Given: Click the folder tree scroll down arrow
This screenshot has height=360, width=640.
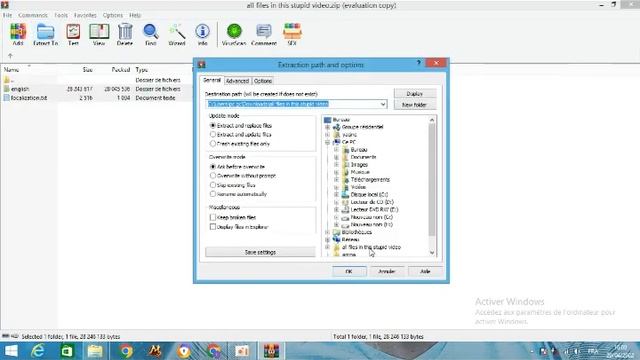Looking at the screenshot, I should tap(432, 253).
